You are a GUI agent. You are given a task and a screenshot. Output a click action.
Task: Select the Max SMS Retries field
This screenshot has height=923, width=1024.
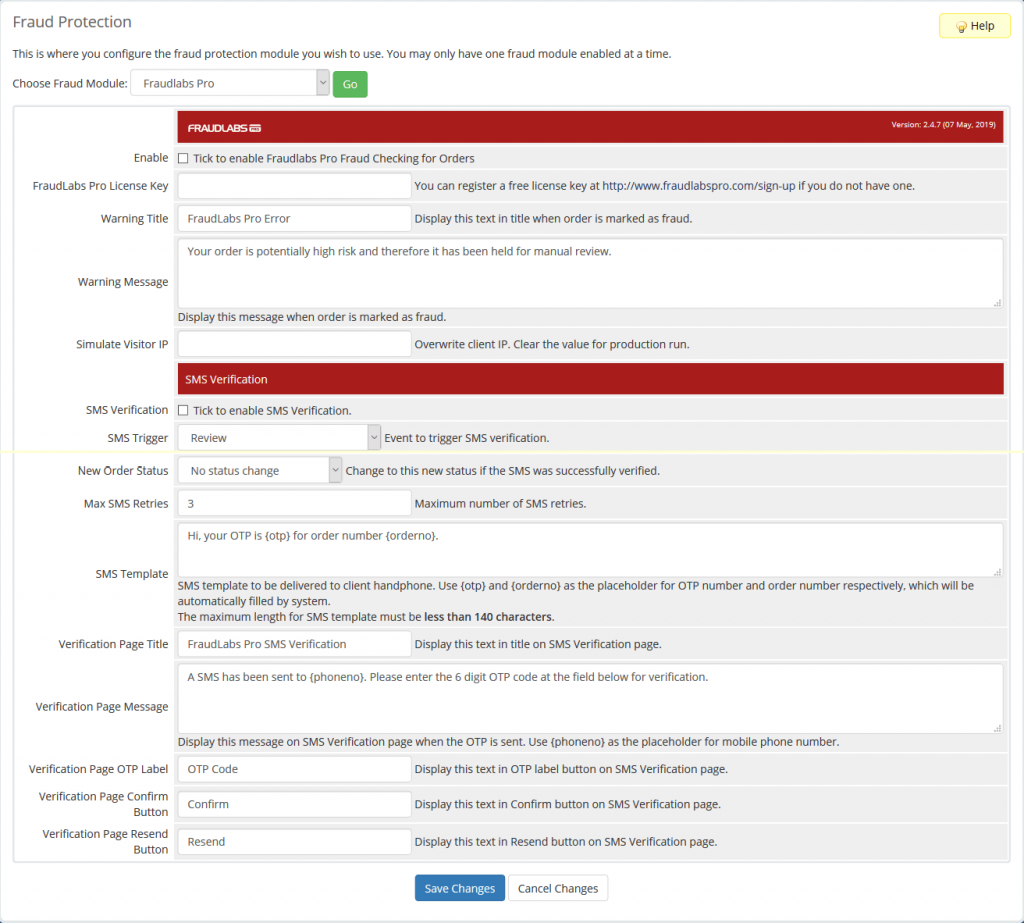293,503
